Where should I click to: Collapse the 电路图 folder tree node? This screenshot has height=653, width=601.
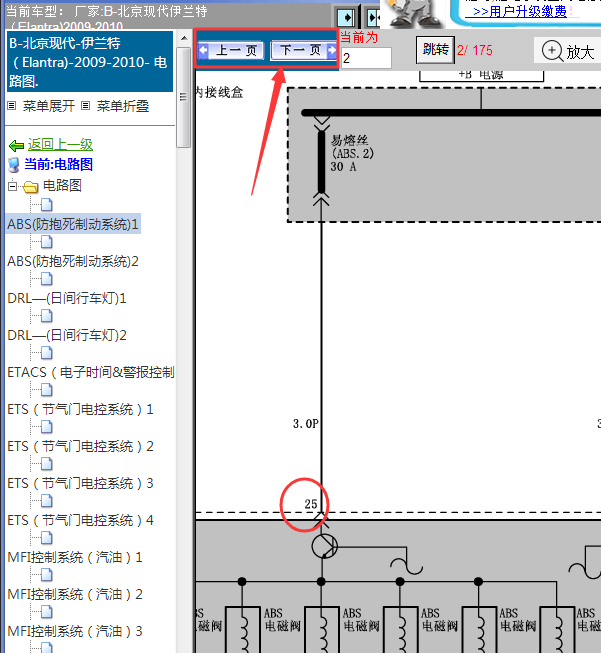(x=12, y=186)
